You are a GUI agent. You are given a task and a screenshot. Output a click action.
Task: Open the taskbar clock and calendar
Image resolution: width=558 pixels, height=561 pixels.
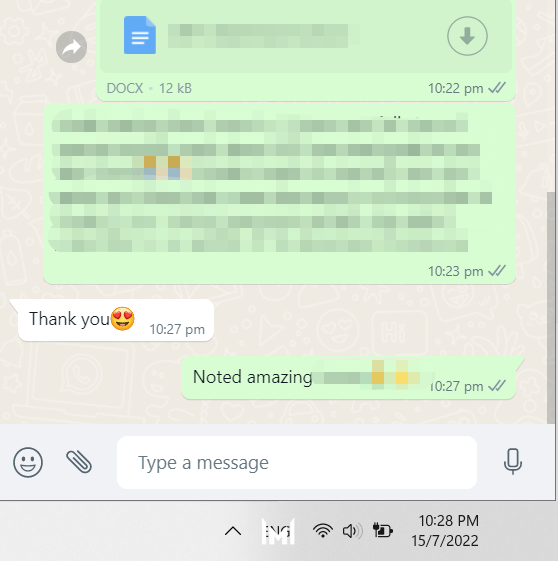pyautogui.click(x=445, y=531)
